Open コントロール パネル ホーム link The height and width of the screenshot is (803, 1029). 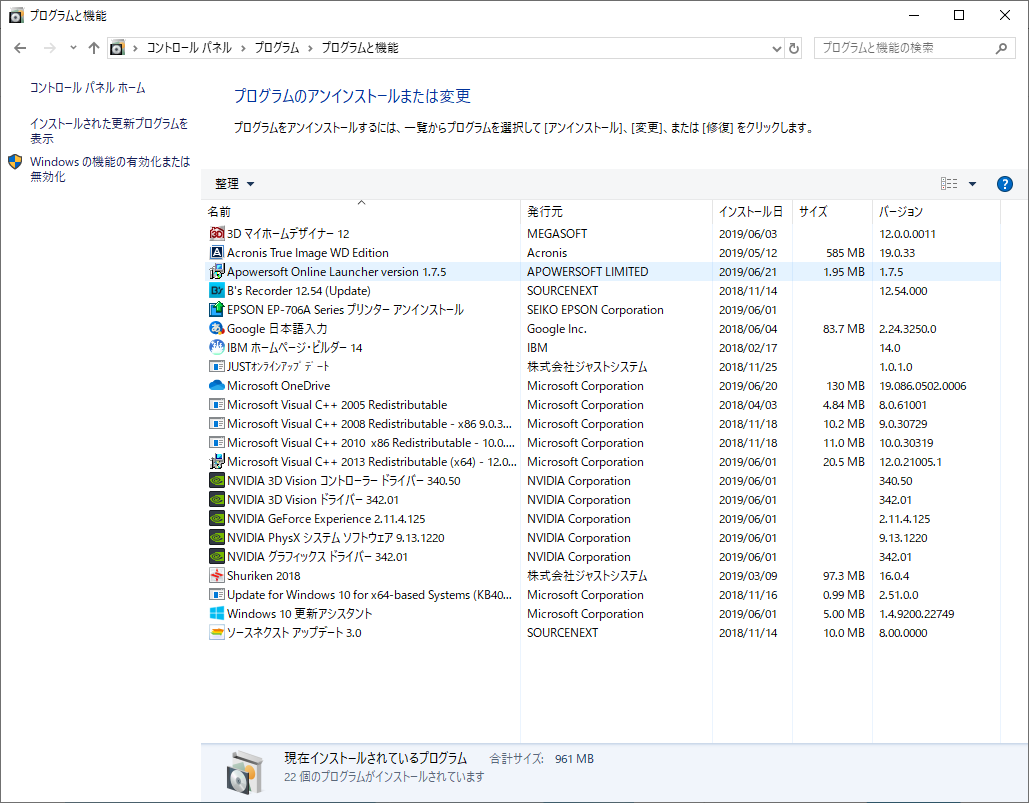tap(87, 87)
